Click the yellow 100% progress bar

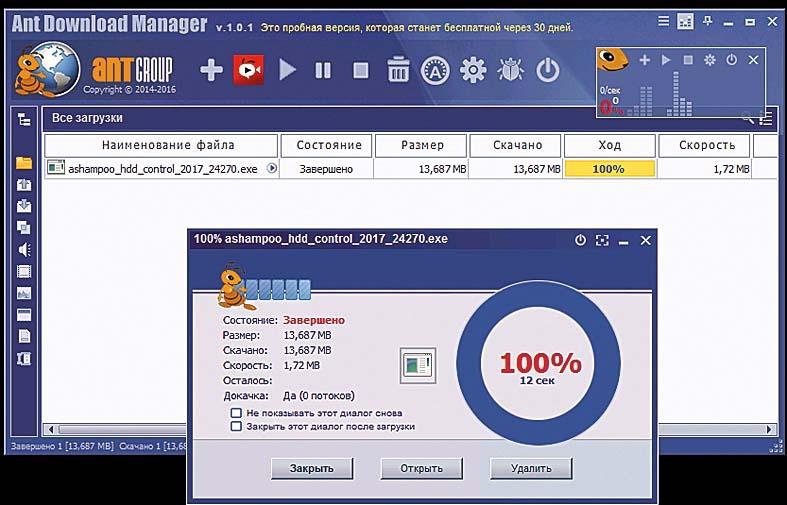point(609,169)
